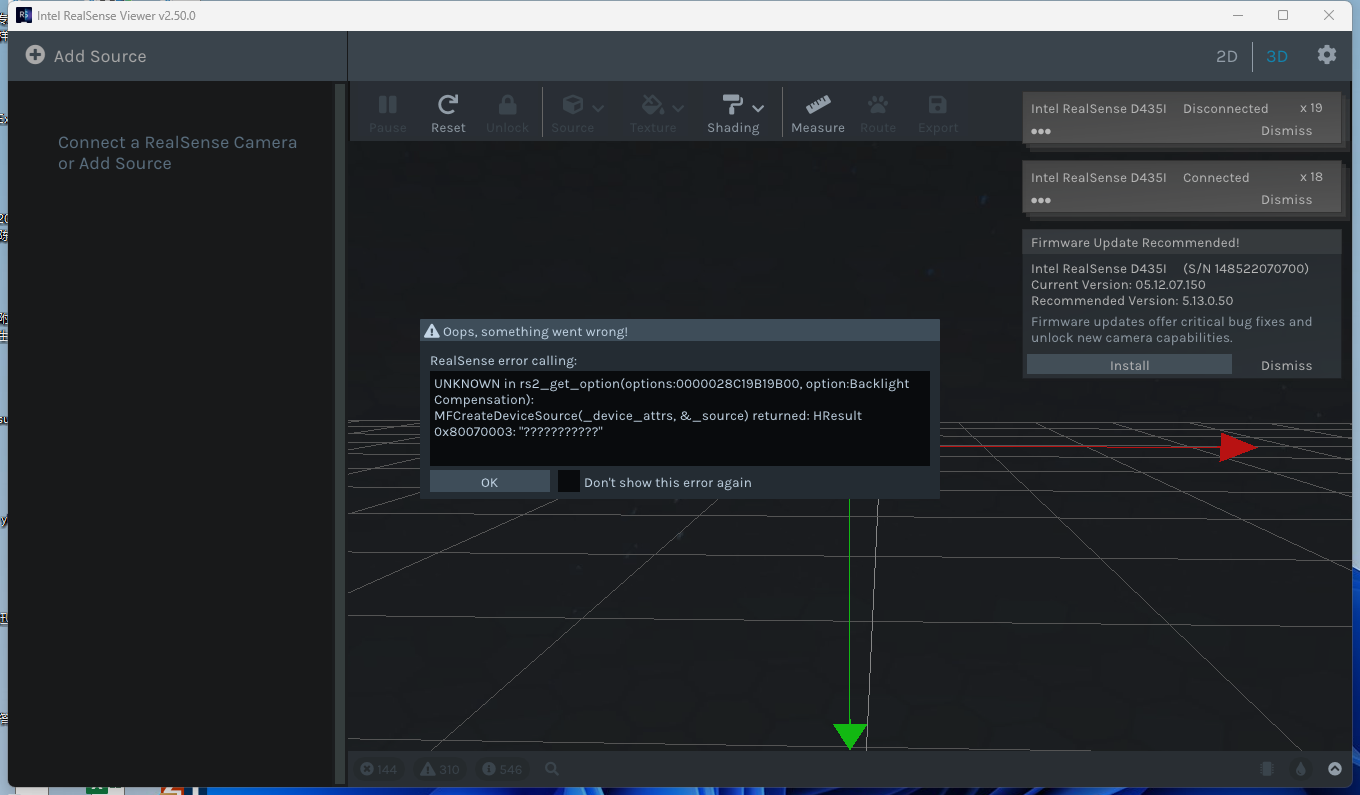Toggle the Shading mode button
The image size is (1360, 795).
coord(733,112)
